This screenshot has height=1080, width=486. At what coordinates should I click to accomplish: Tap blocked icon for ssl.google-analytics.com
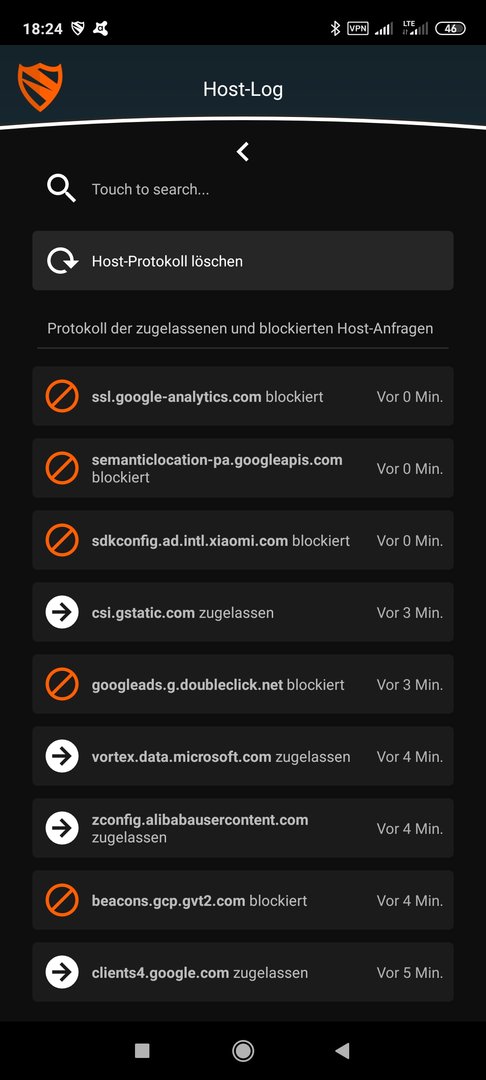(x=62, y=397)
